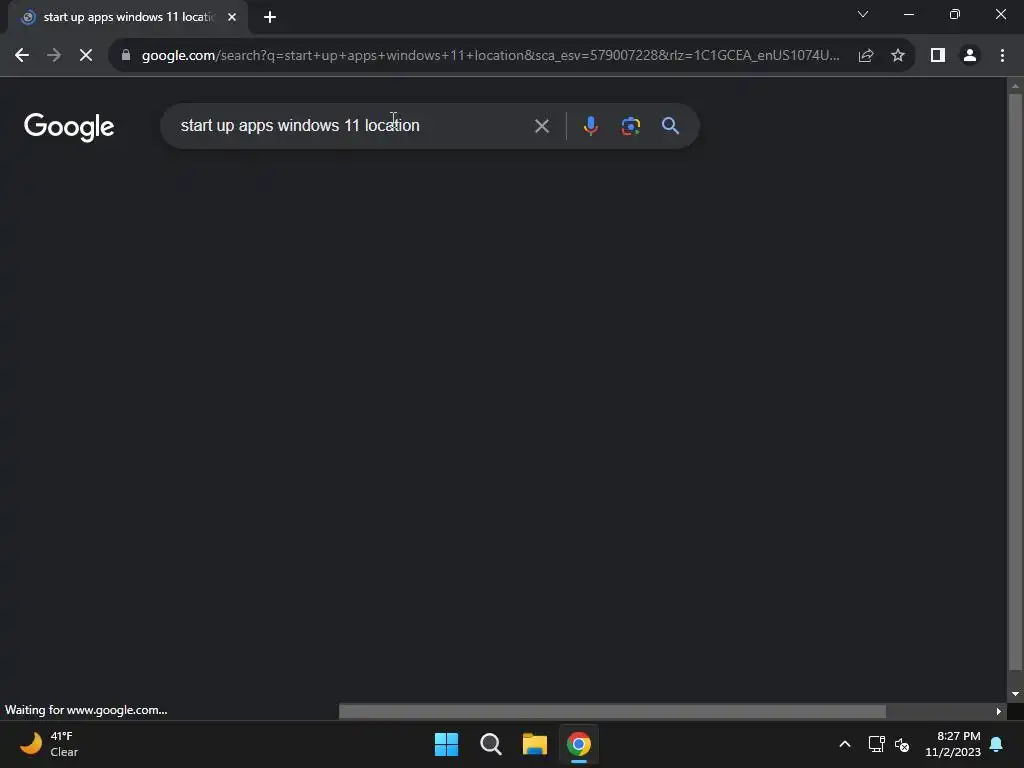Open network settings from the tray

tap(876, 744)
